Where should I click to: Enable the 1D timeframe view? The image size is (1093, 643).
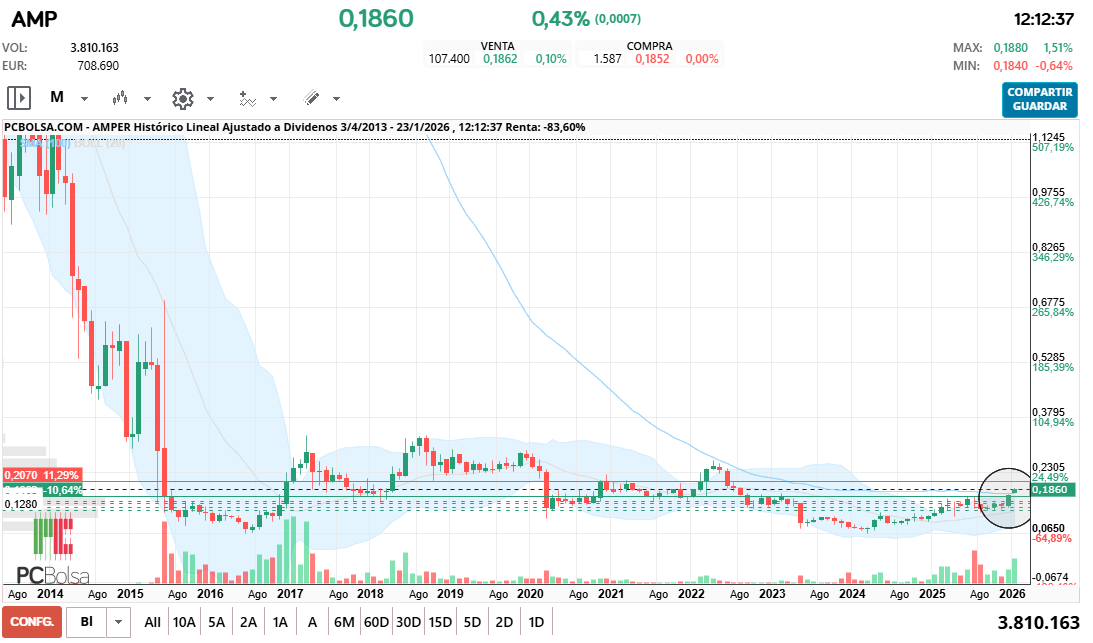[536, 621]
